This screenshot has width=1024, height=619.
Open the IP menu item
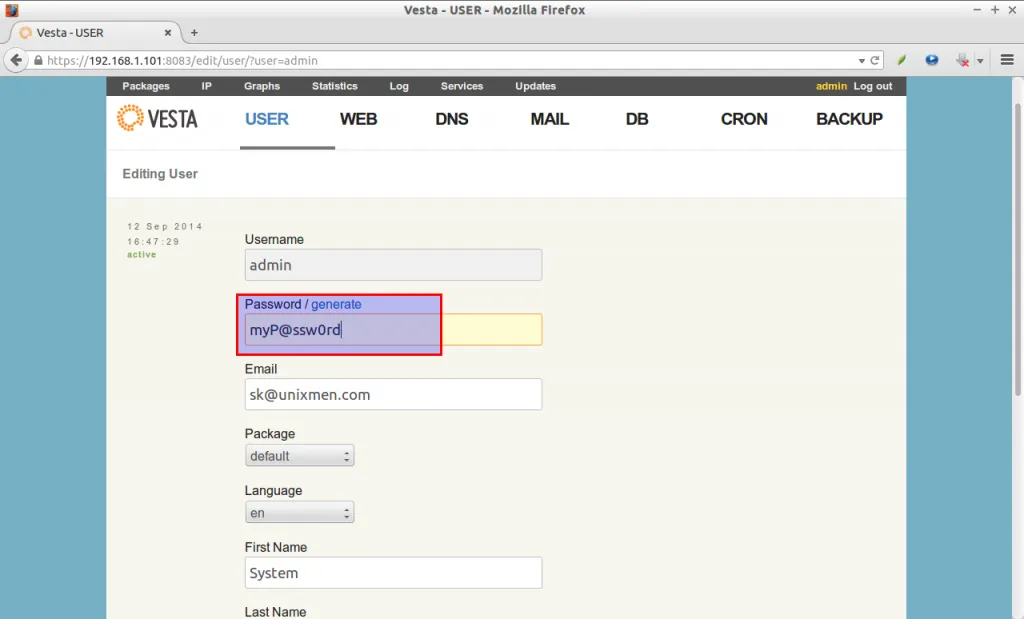coord(206,86)
